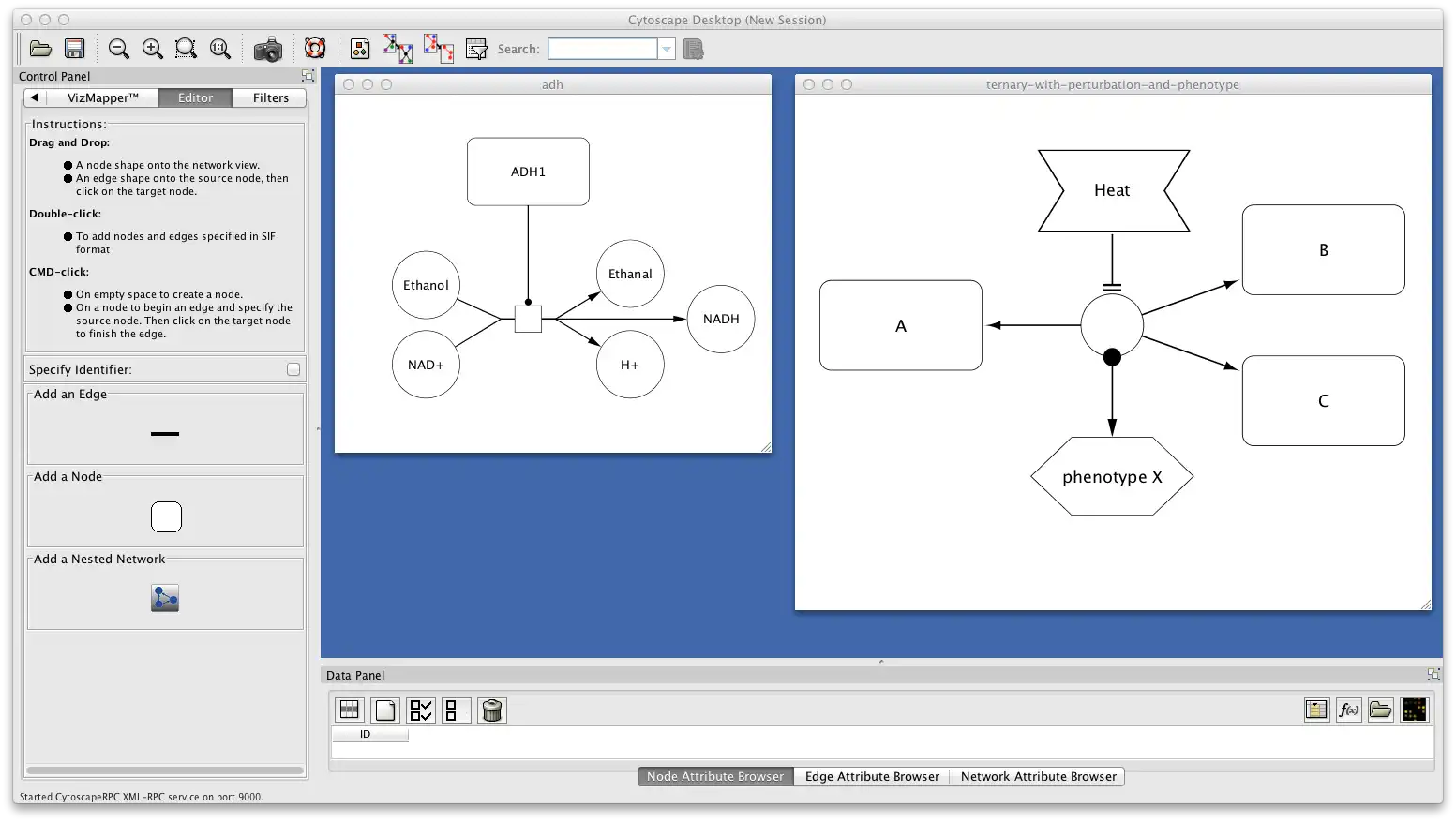Click the nested network icon
Viewport: 1456px width, 822px height.
(165, 598)
